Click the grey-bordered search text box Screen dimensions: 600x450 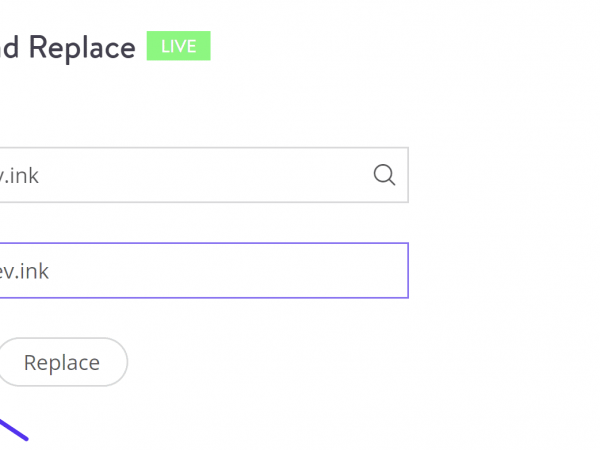pos(180,175)
